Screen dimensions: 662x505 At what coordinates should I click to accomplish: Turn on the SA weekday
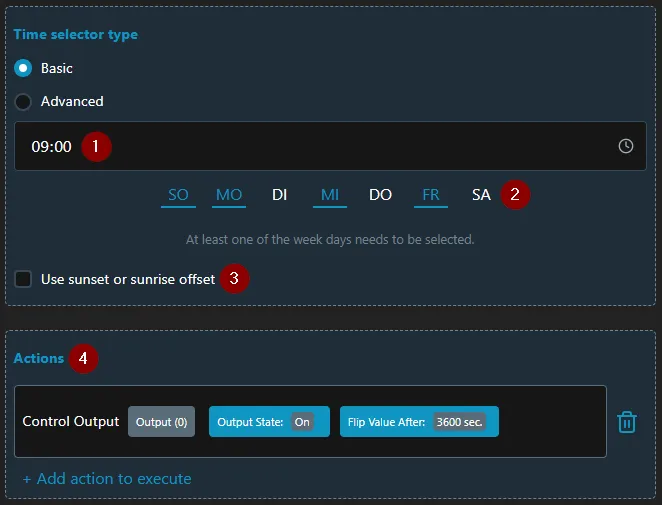click(x=481, y=195)
